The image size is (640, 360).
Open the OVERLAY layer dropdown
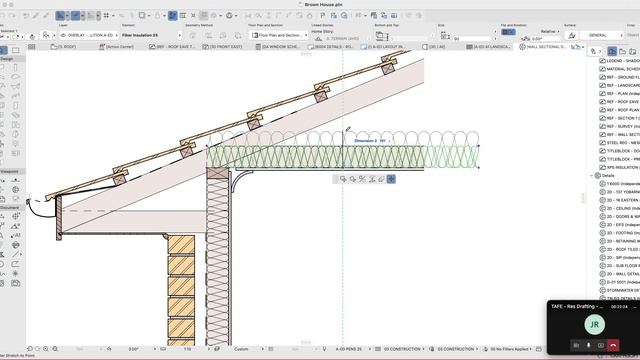(x=89, y=36)
